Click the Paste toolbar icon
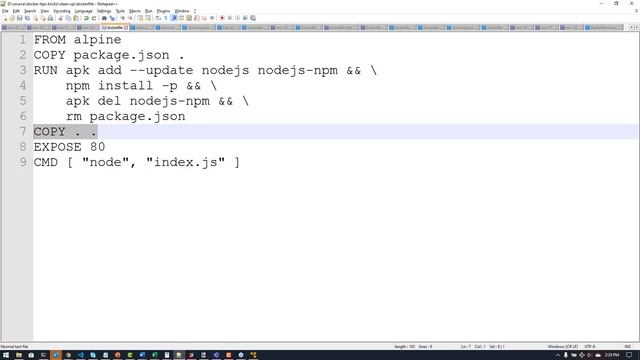The image size is (640, 360). pos(76,18)
